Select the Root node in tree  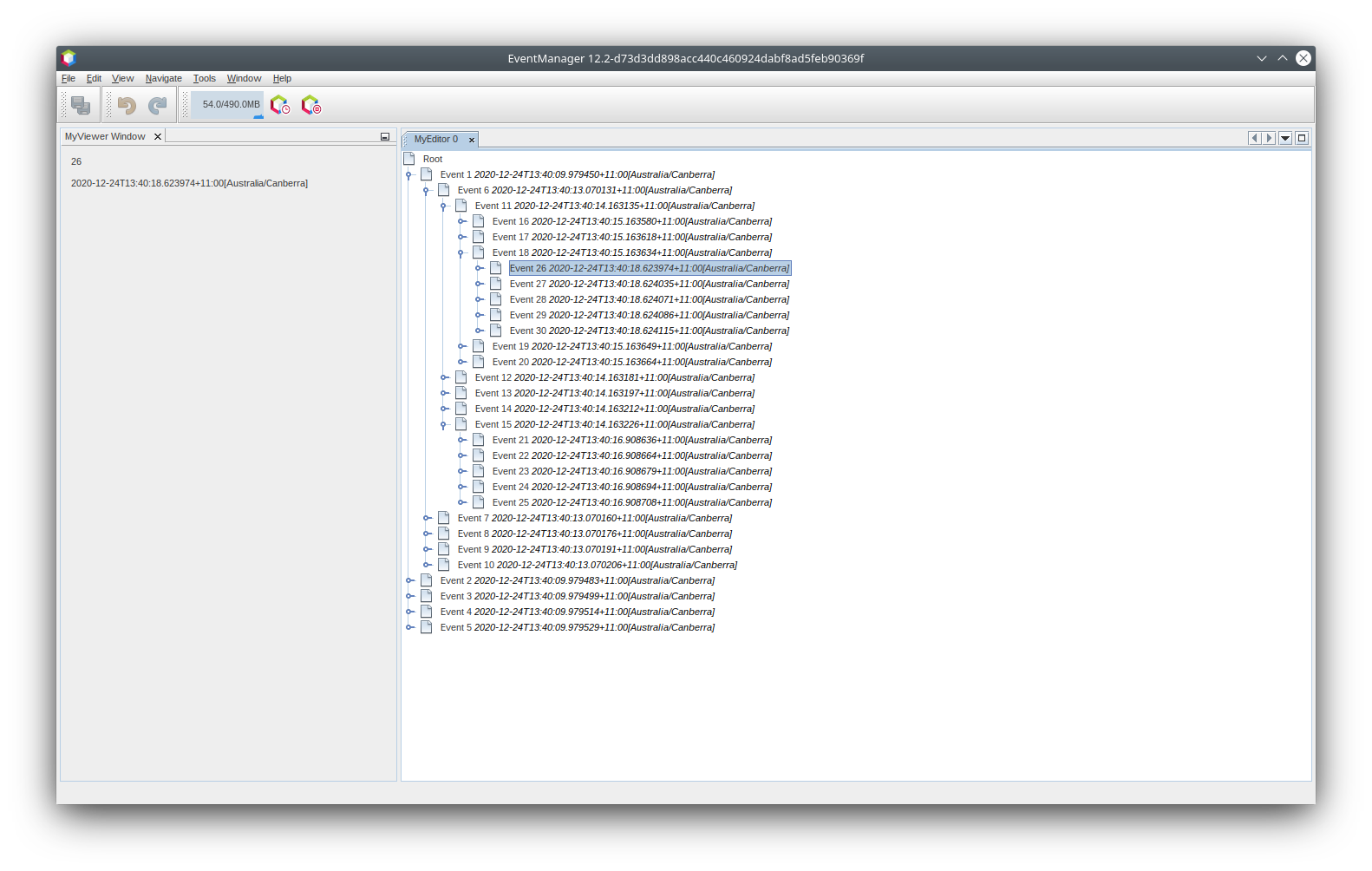pos(432,159)
